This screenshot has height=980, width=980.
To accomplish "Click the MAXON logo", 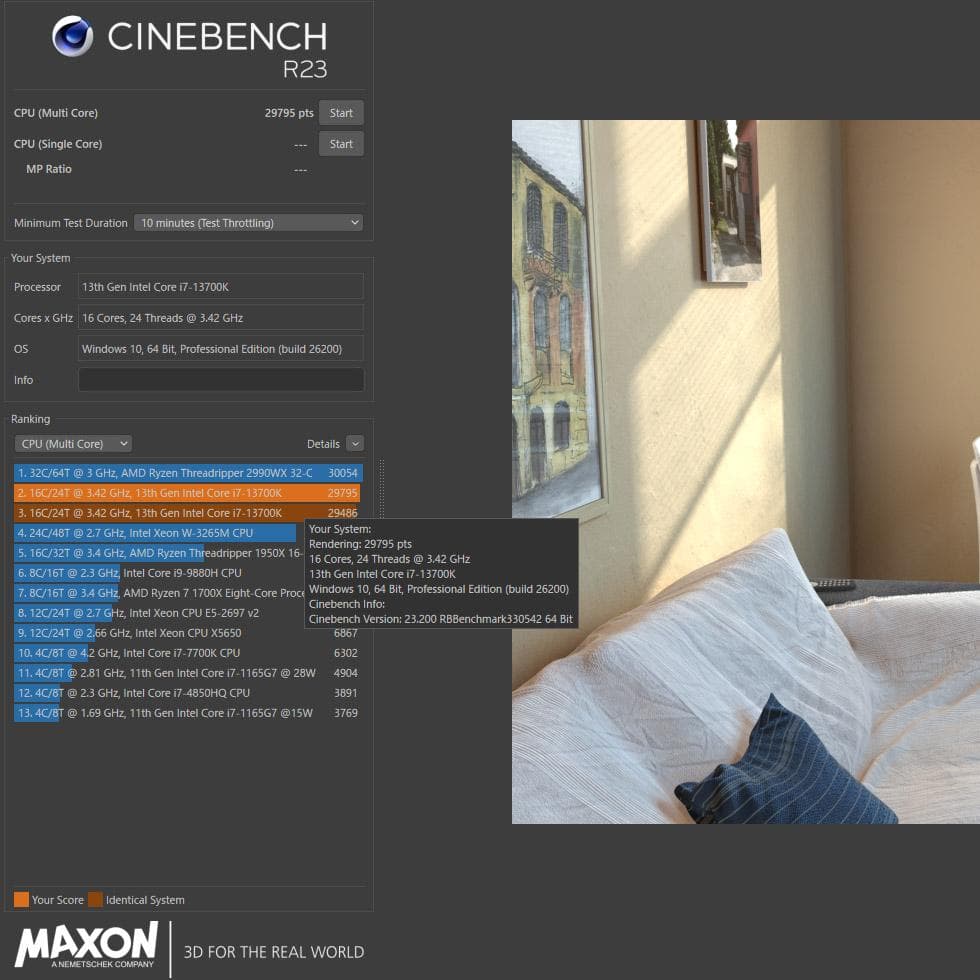I will tap(86, 946).
